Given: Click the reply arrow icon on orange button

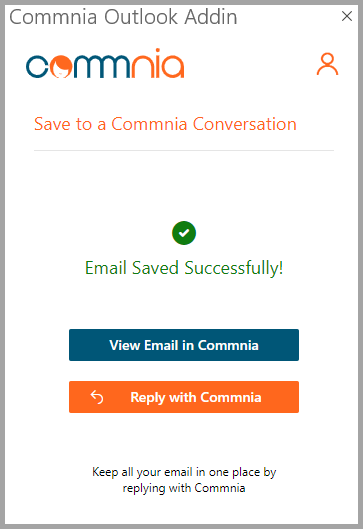Looking at the screenshot, I should pyautogui.click(x=97, y=397).
